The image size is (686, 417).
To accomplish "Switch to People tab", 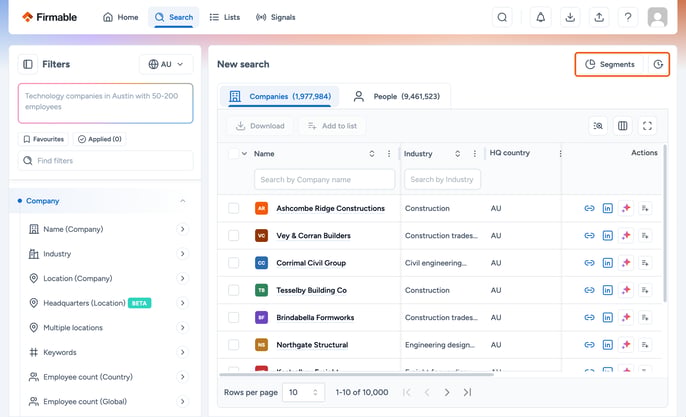I will (x=396, y=96).
